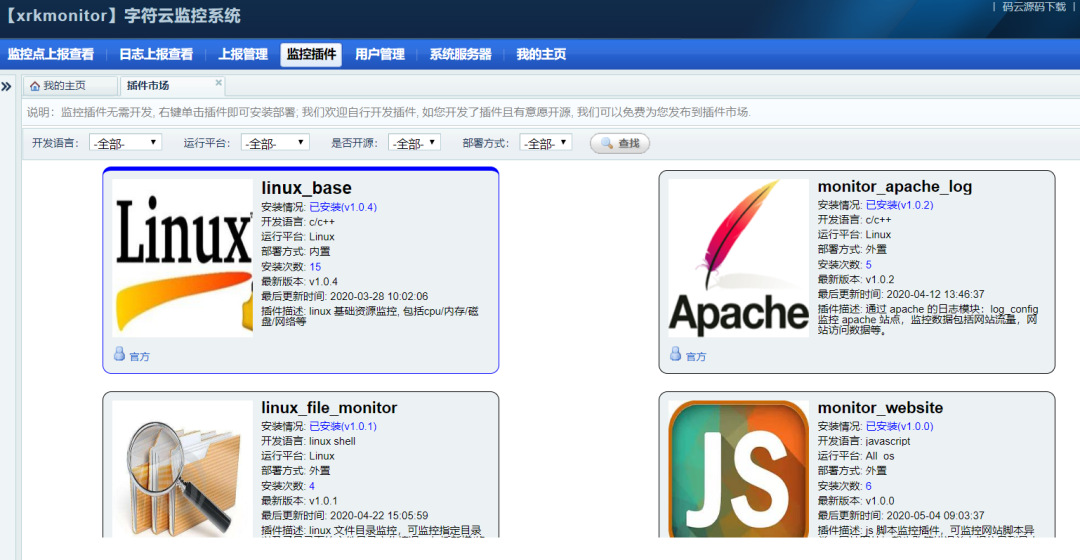Open the 开发语言 dropdown filter
Image resolution: width=1080 pixels, height=560 pixels.
coord(125,143)
